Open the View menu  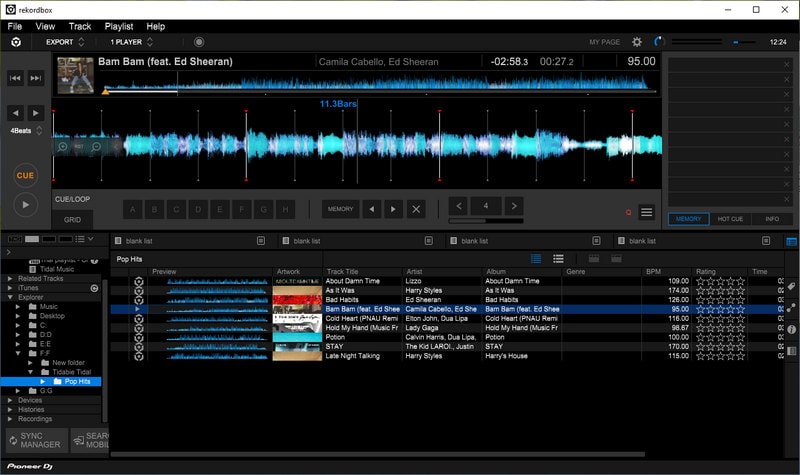[x=45, y=27]
